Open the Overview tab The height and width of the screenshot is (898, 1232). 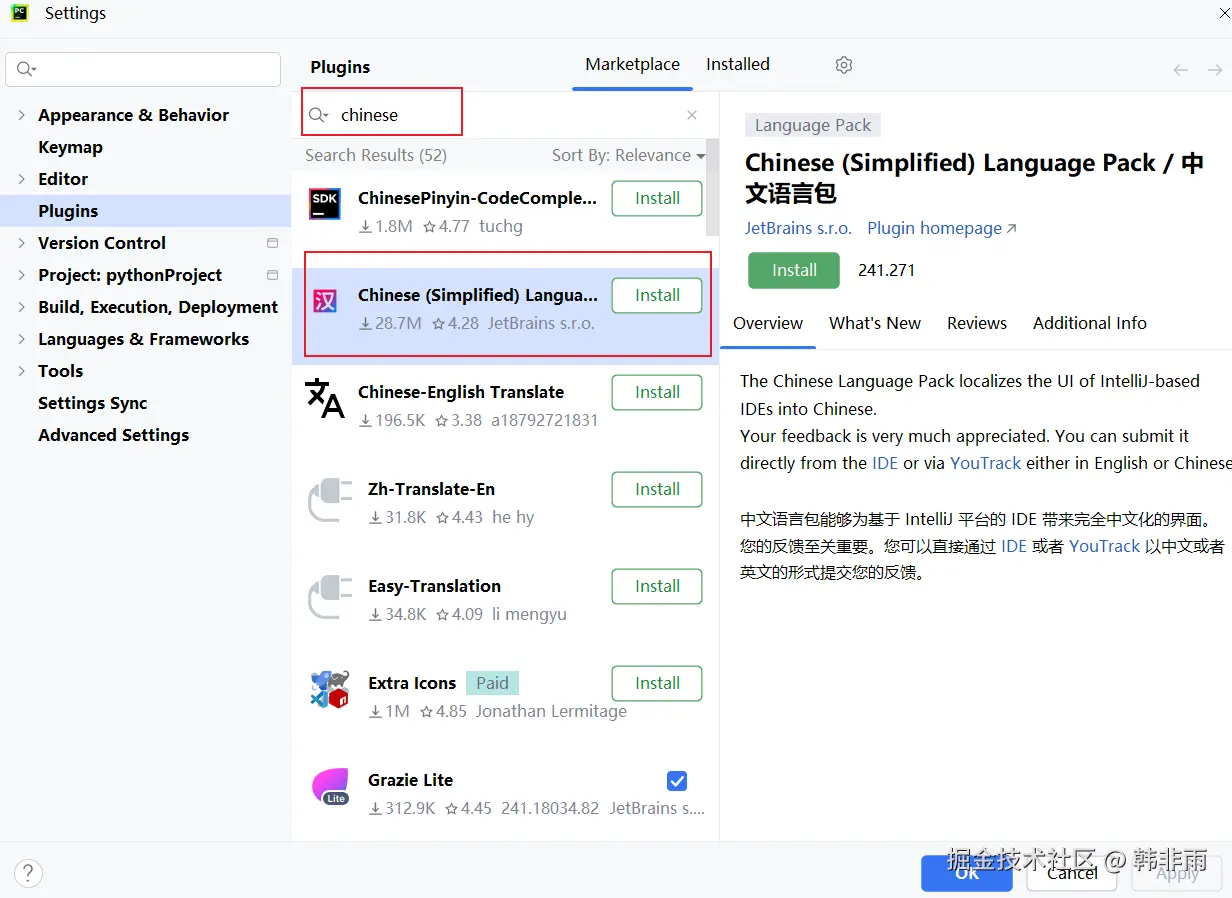768,323
